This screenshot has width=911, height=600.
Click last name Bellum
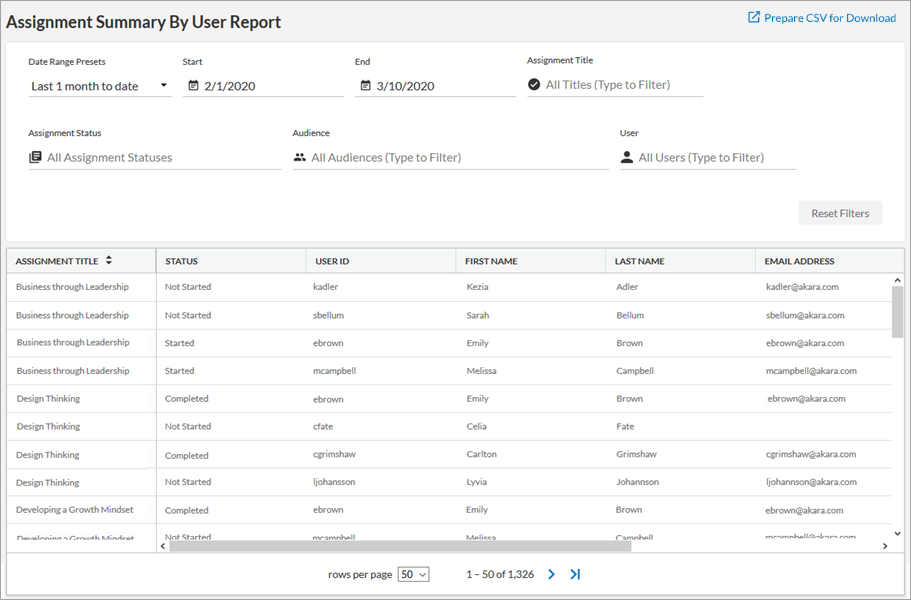pos(630,315)
